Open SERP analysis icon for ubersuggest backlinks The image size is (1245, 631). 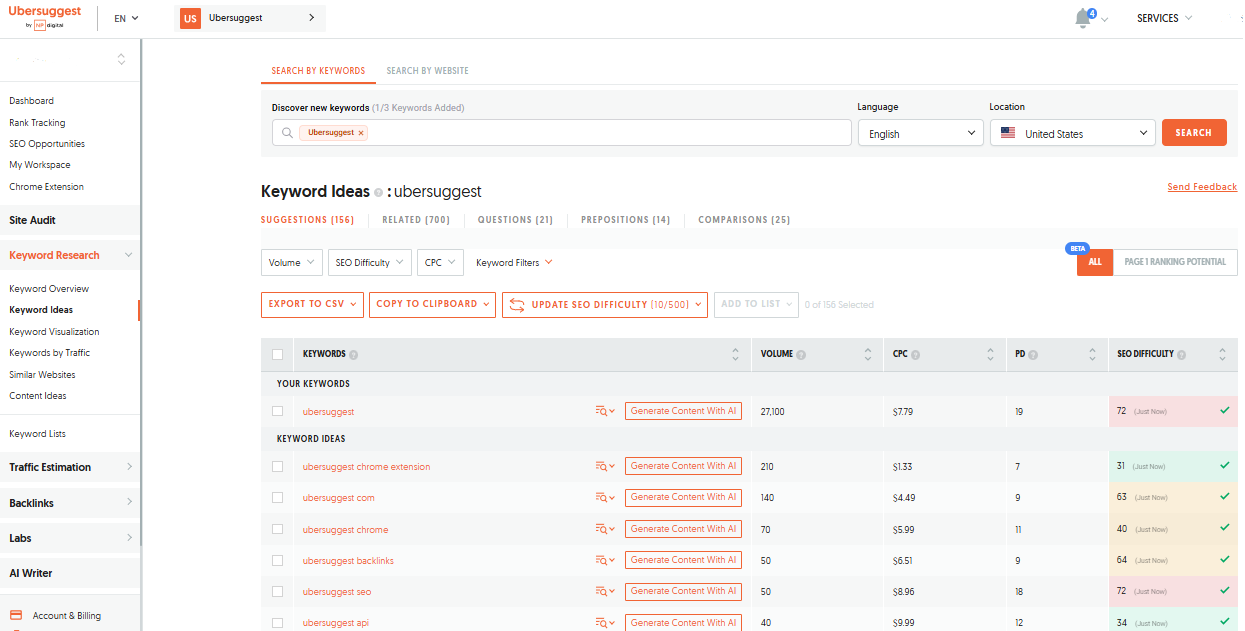604,560
